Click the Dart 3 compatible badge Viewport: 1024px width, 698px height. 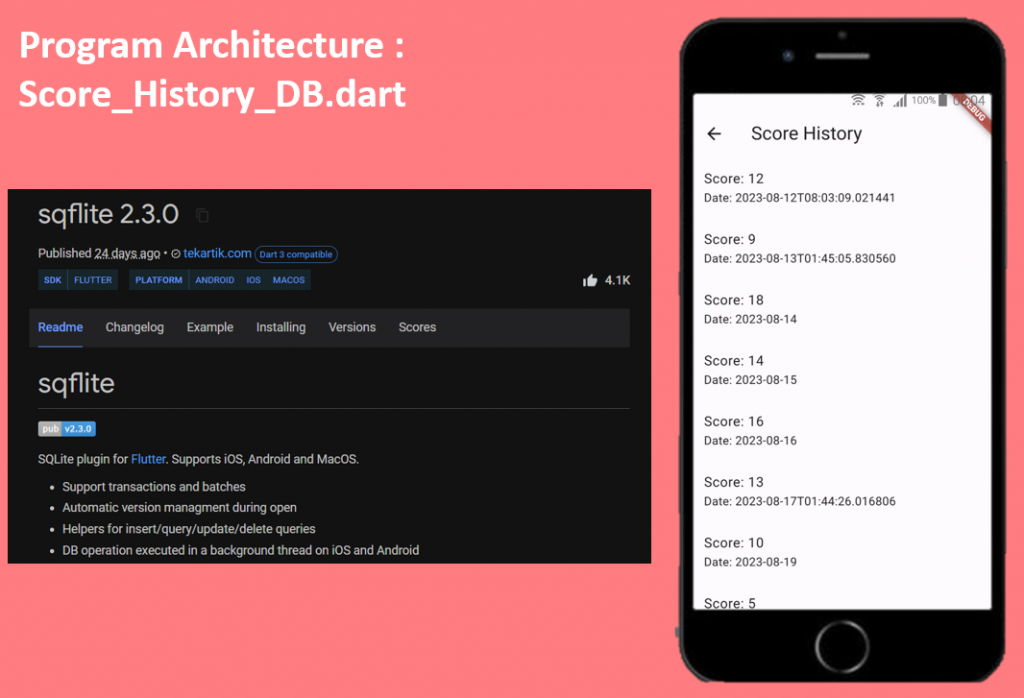coord(296,254)
